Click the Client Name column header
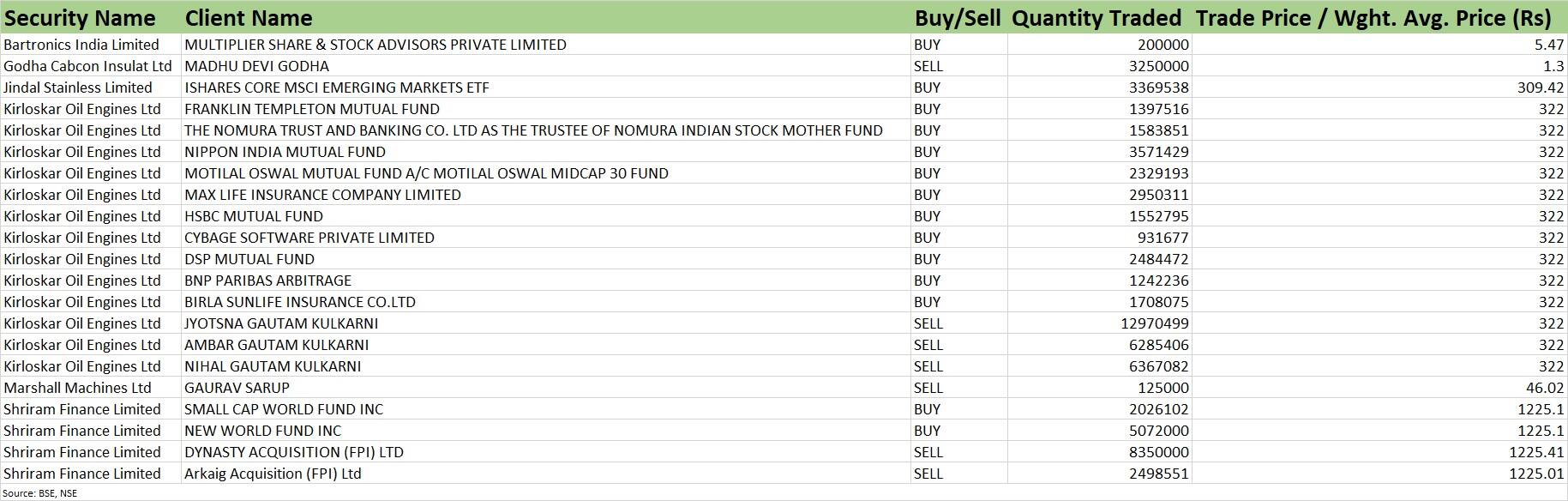 click(x=249, y=18)
